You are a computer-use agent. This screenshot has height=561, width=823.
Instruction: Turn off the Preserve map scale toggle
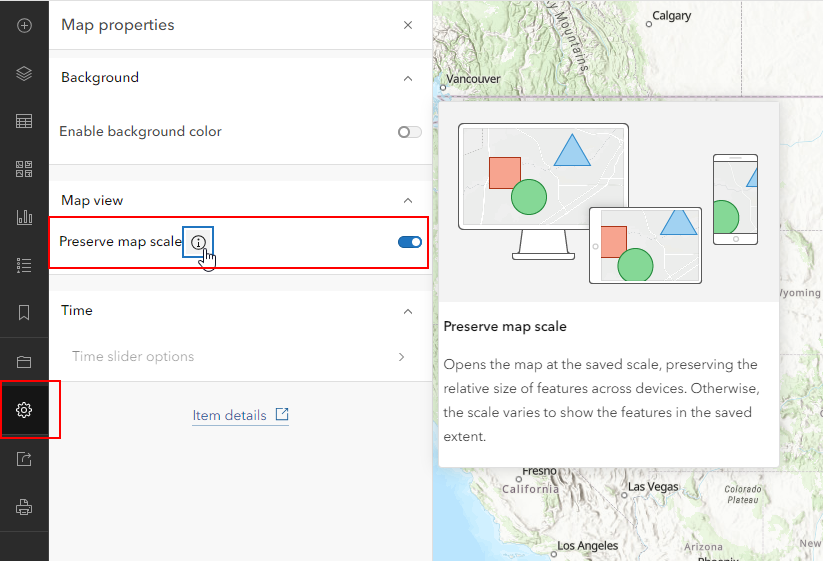409,242
